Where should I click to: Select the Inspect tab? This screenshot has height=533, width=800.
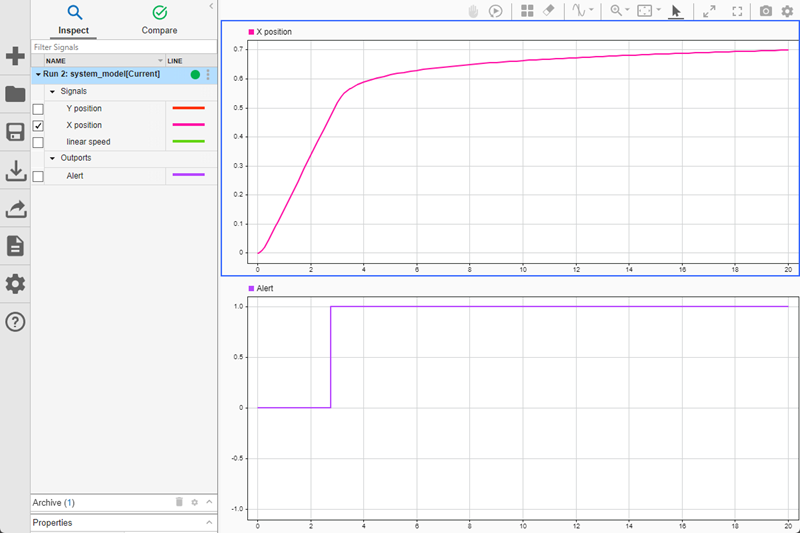[73, 20]
